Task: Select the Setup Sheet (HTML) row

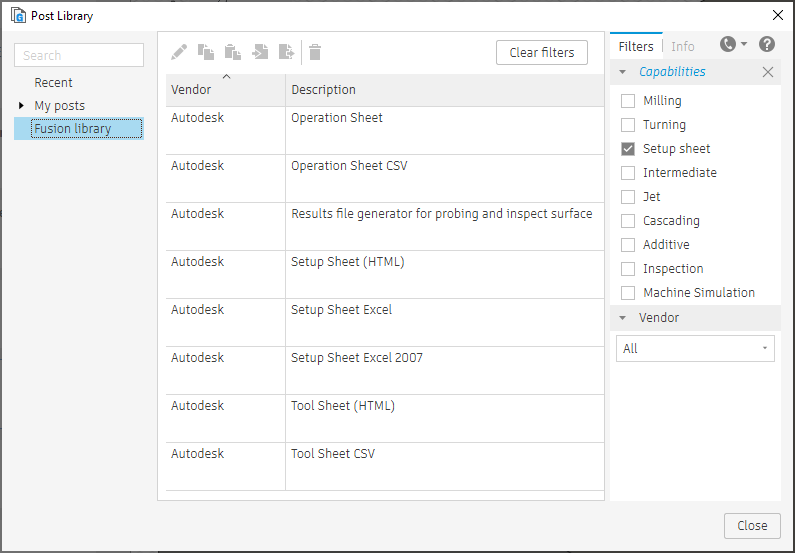Action: (385, 274)
